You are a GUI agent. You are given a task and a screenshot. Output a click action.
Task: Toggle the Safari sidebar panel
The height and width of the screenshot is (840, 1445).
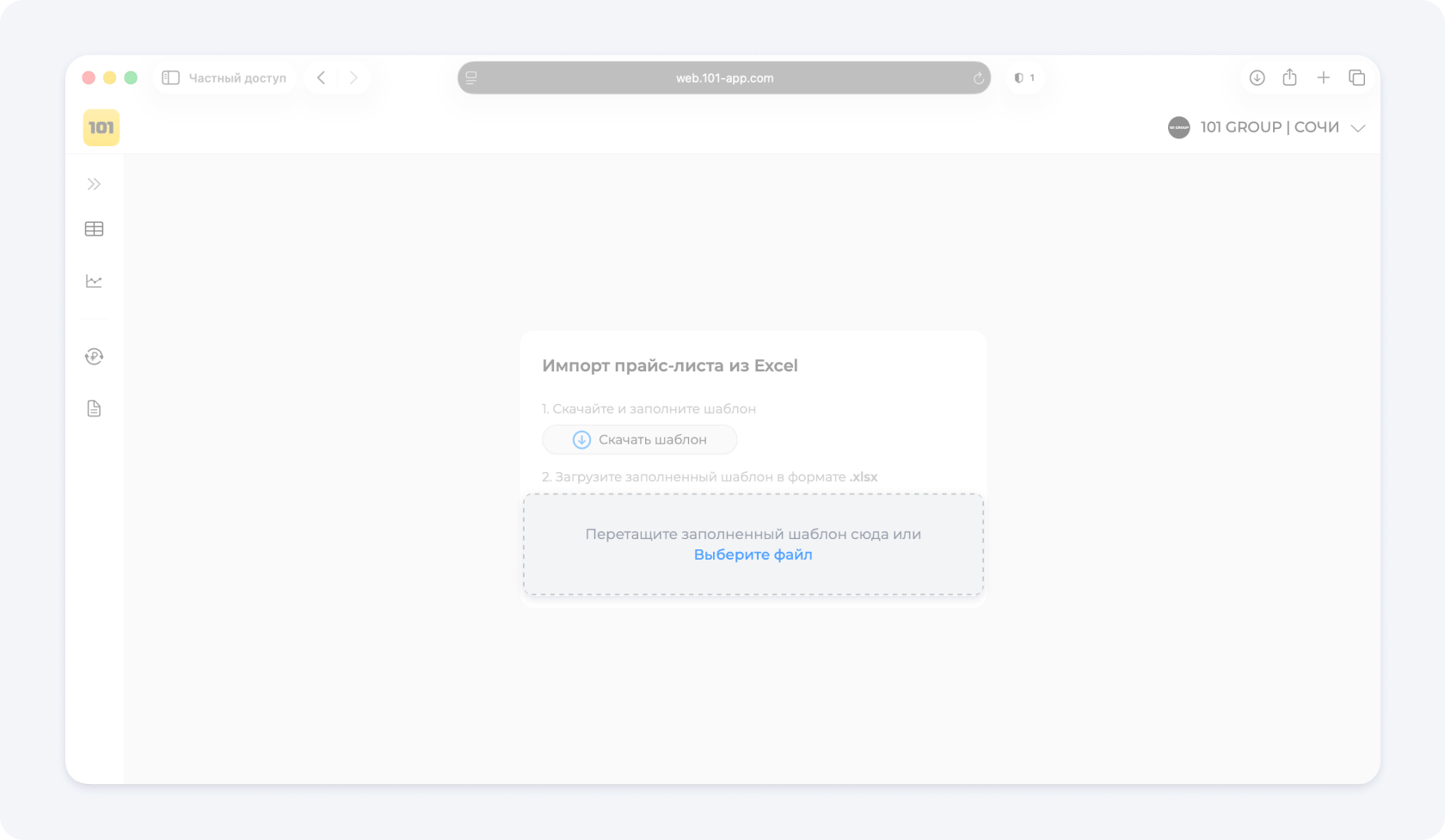point(170,78)
